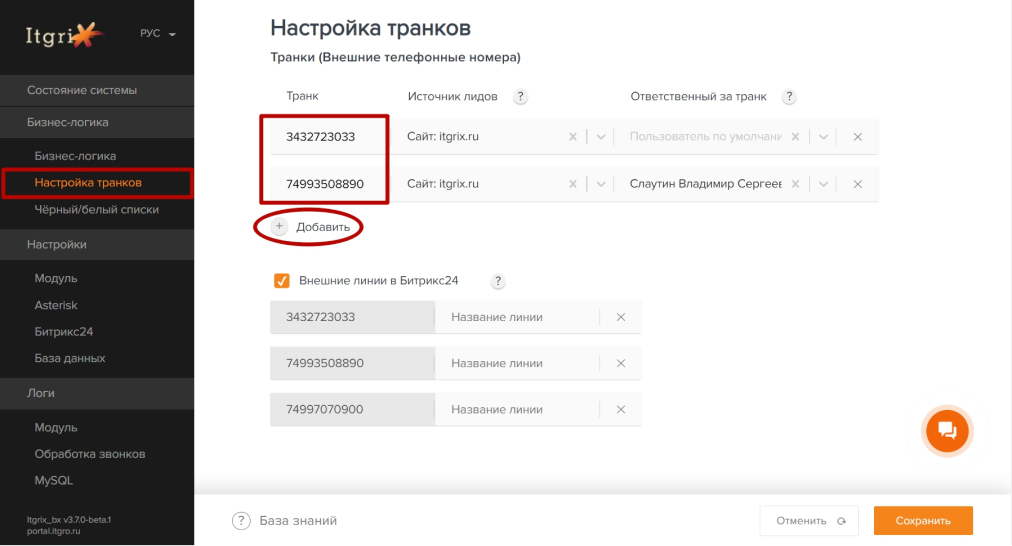This screenshot has width=1012, height=546.
Task: Open Чёрный/белый списки in sidebar
Action: tap(96, 210)
